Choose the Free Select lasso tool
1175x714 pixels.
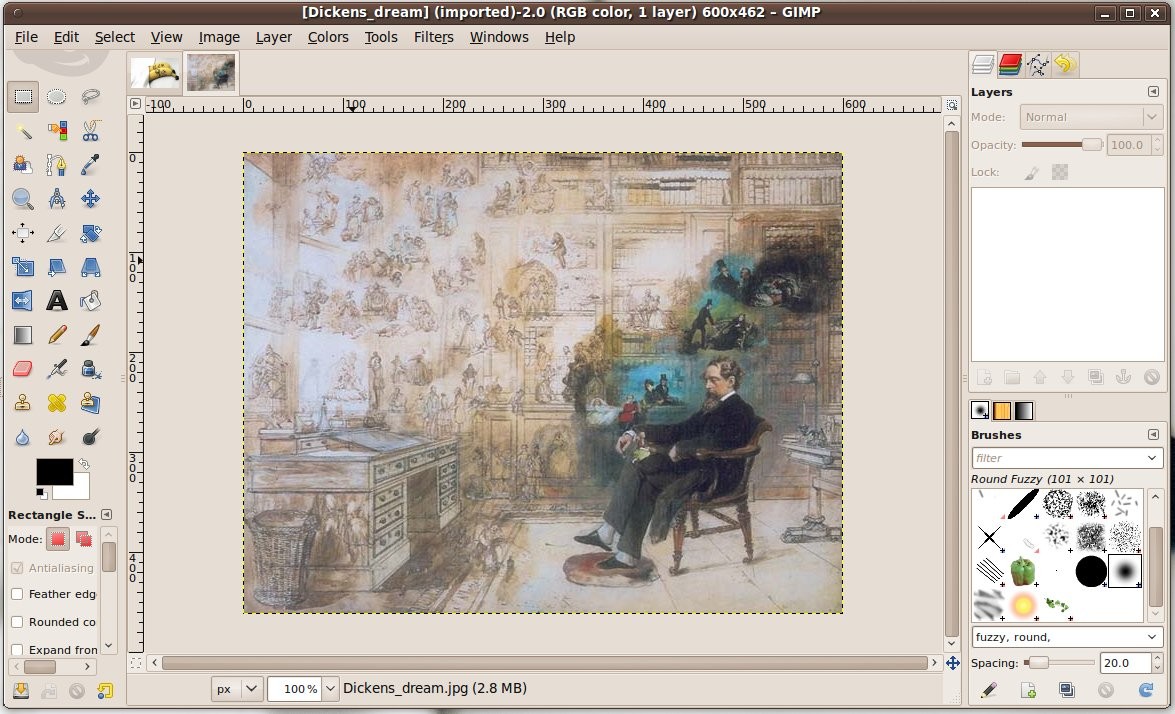tap(91, 97)
